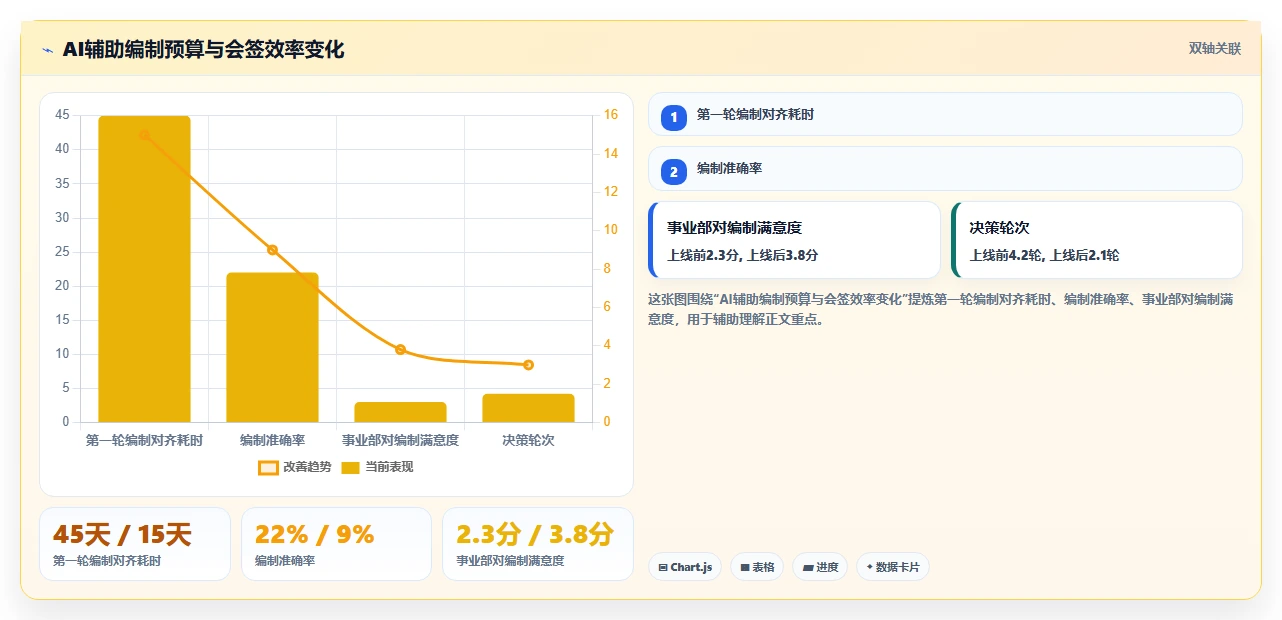
Task: Click the icon in the 表格 tag
Action: click(x=745, y=568)
